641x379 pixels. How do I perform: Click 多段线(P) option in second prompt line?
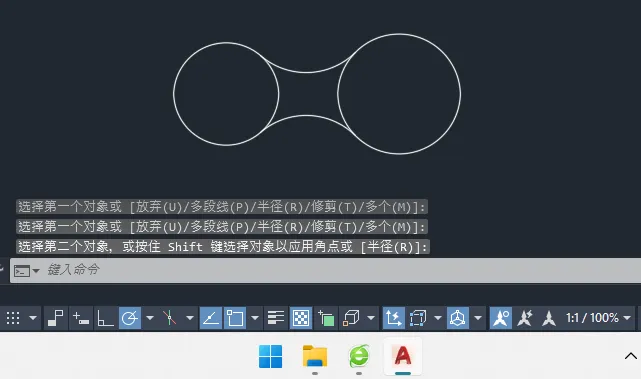[x=220, y=227]
